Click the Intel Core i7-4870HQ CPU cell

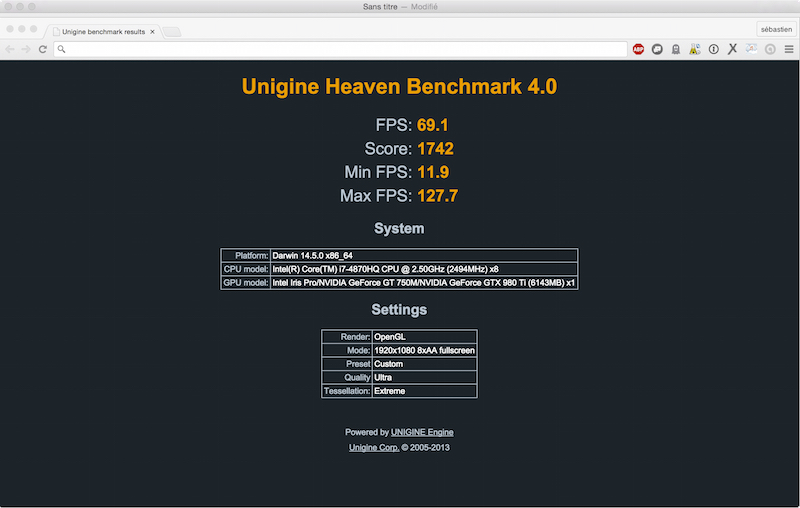point(424,269)
